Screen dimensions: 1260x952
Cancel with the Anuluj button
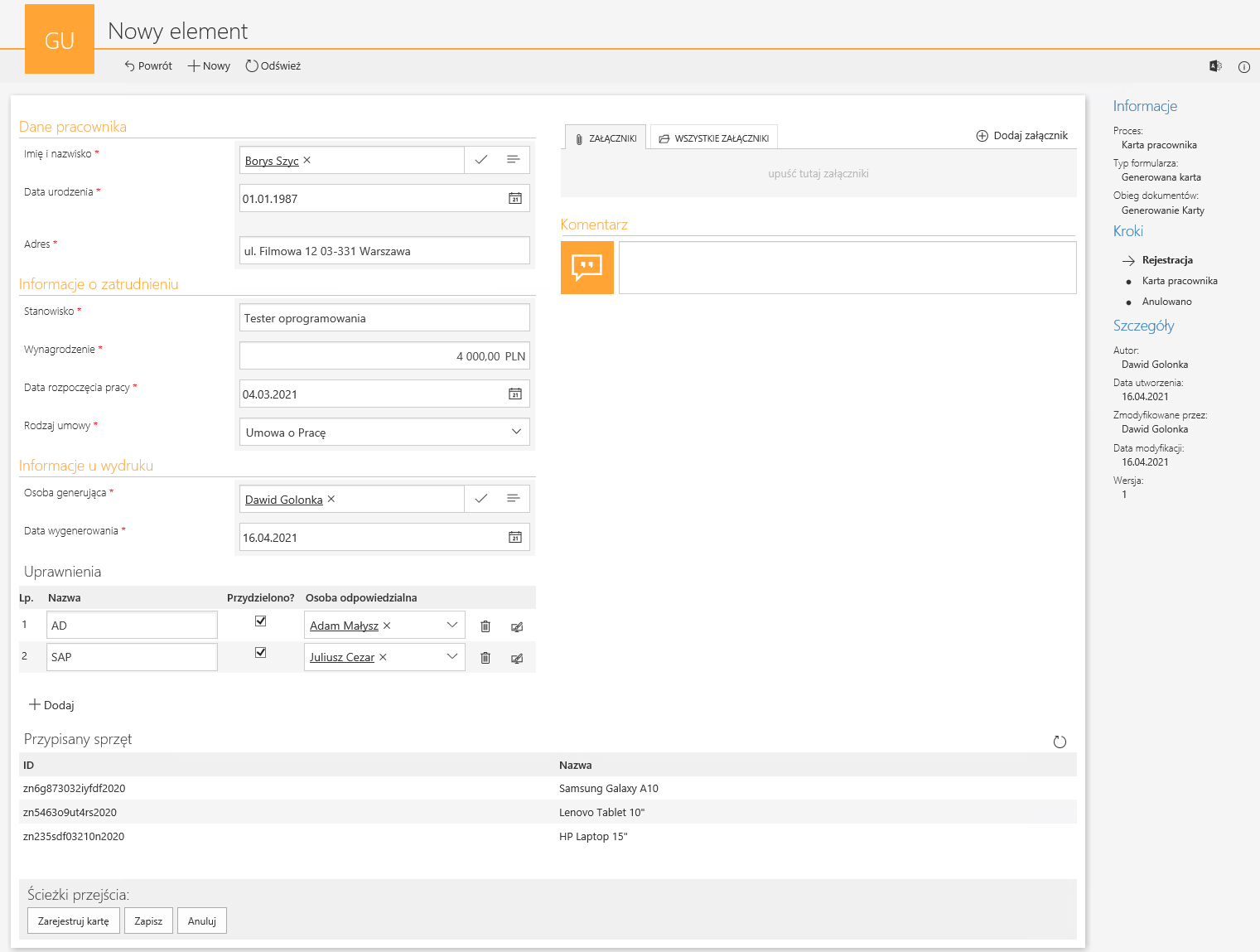(201, 921)
